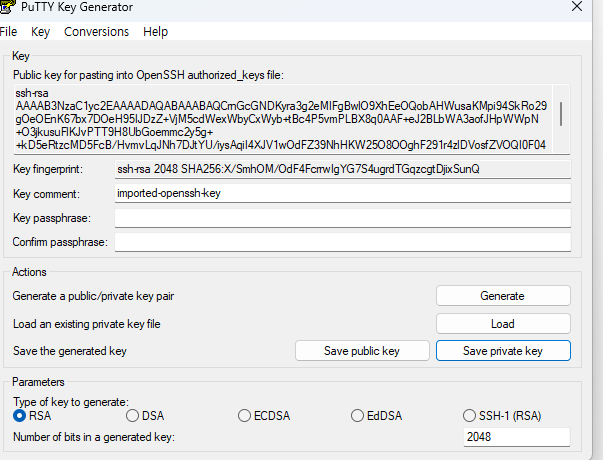Click the number of bits field

pos(516,437)
